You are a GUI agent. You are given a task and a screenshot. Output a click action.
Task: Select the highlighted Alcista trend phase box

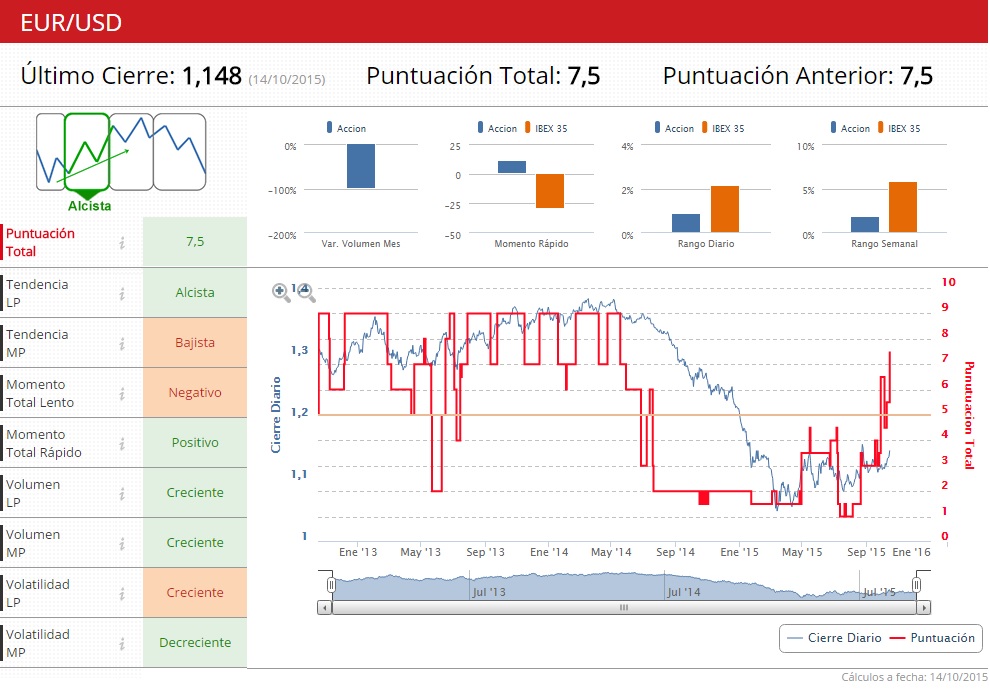[87, 152]
